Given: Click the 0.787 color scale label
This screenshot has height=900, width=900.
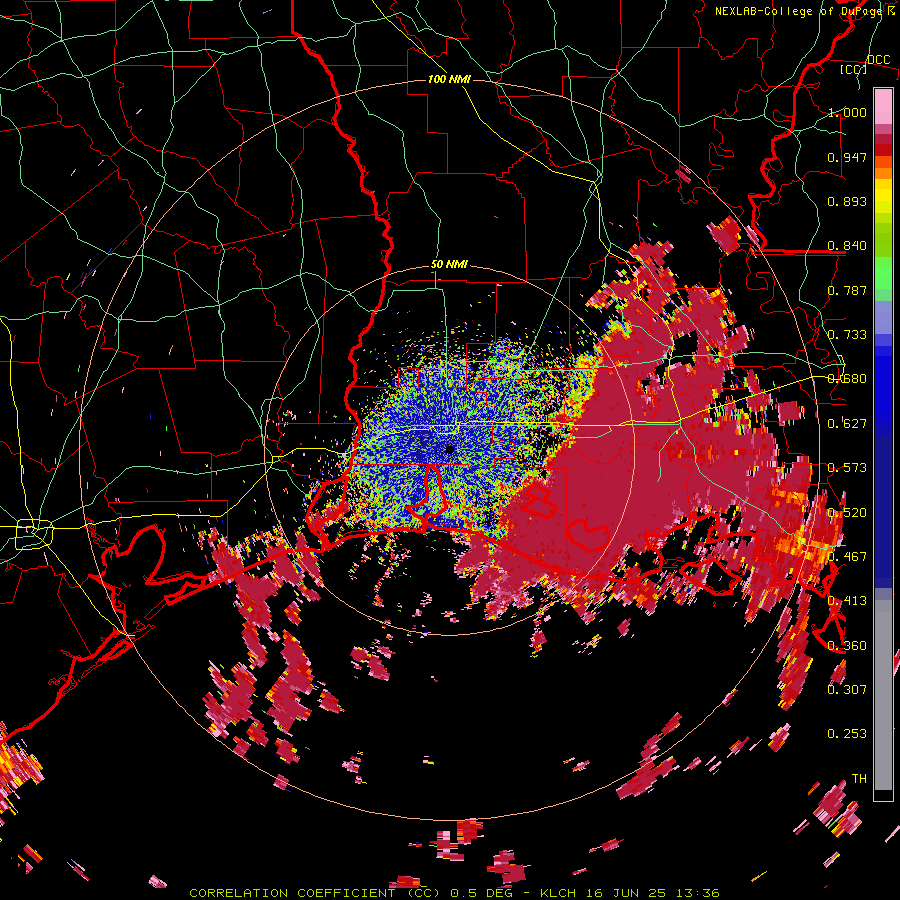Looking at the screenshot, I should pyautogui.click(x=847, y=290).
